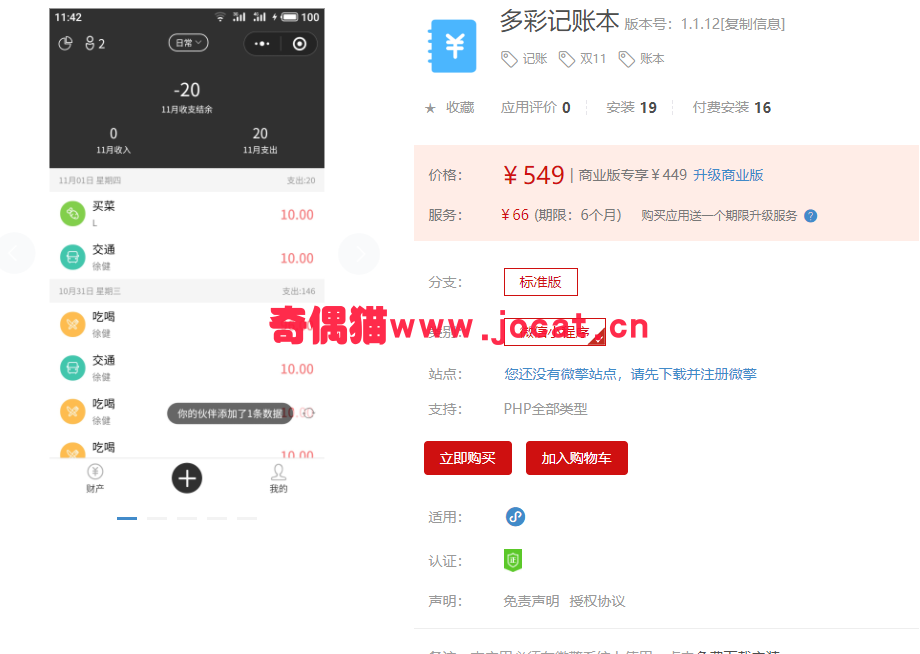Click the star 收藏 favorite button
The image size is (920, 654).
tap(449, 107)
